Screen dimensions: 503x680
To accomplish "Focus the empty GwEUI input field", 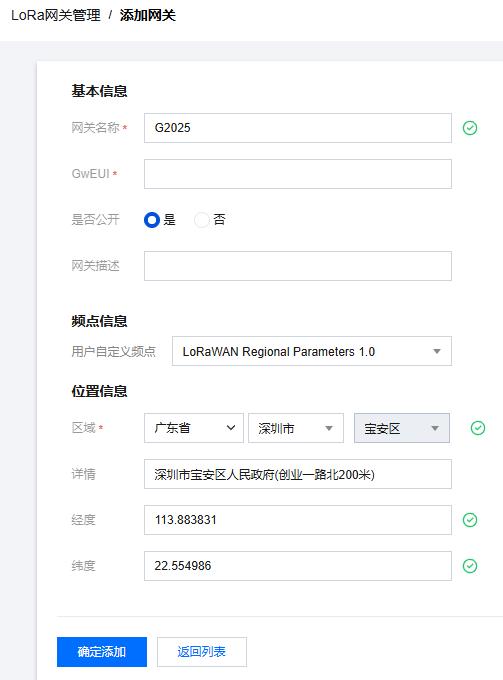I will [298, 174].
